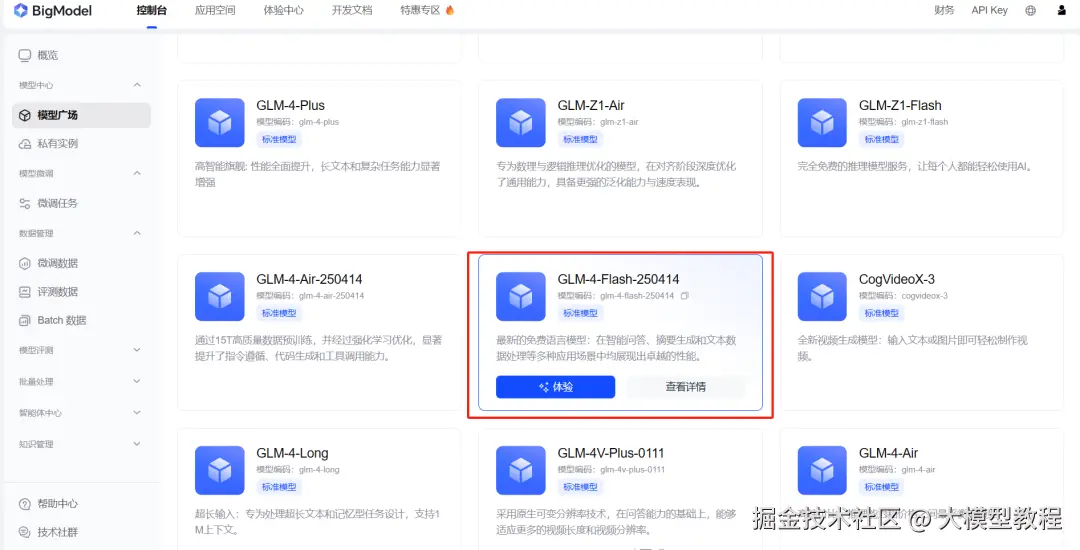Click the GLM-4-Long model cube icon
The width and height of the screenshot is (1080, 550).
coord(220,471)
